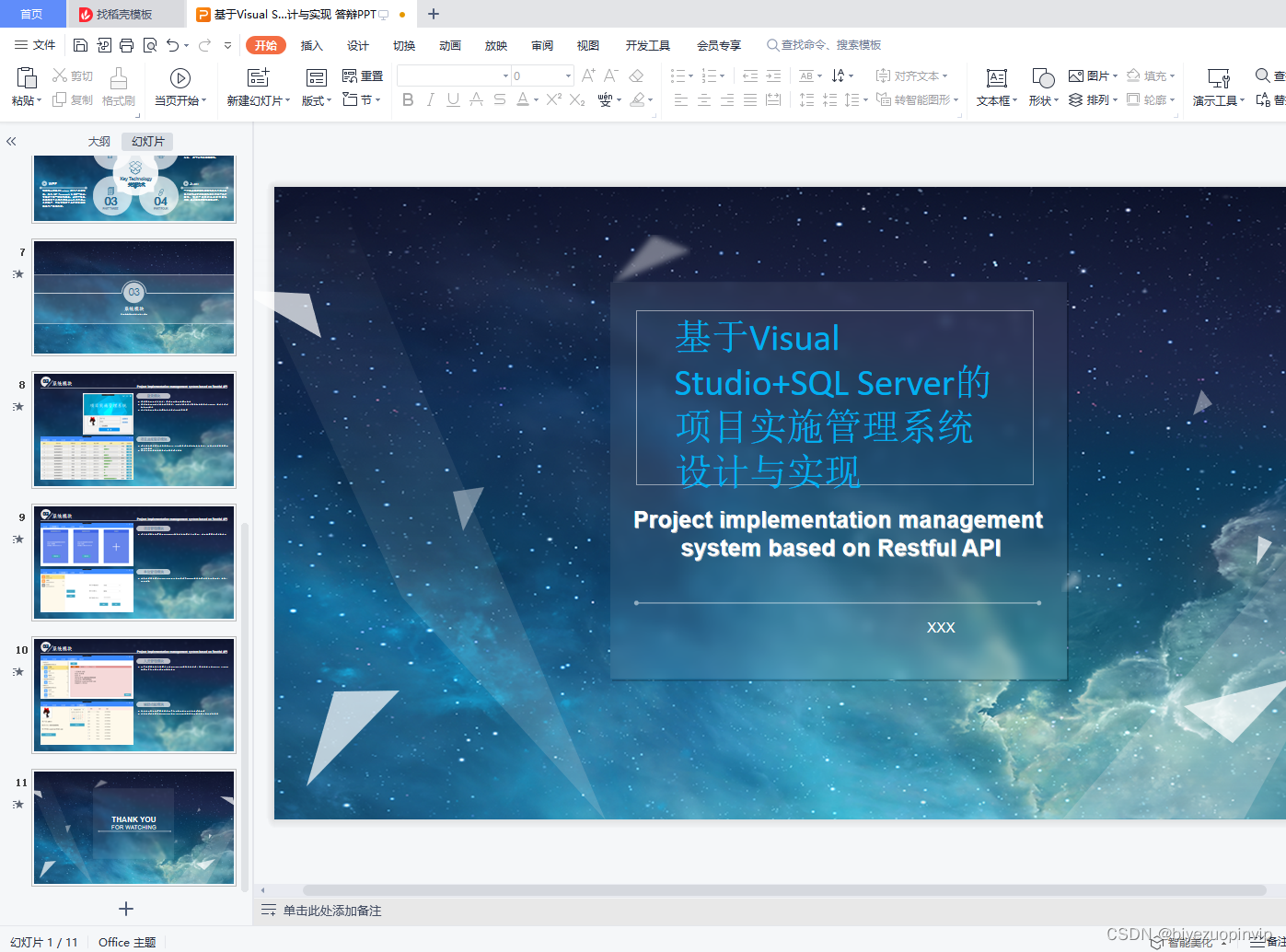This screenshot has height=952, width=1286.
Task: Click the search commands field (查找命令)
Action: click(x=824, y=45)
